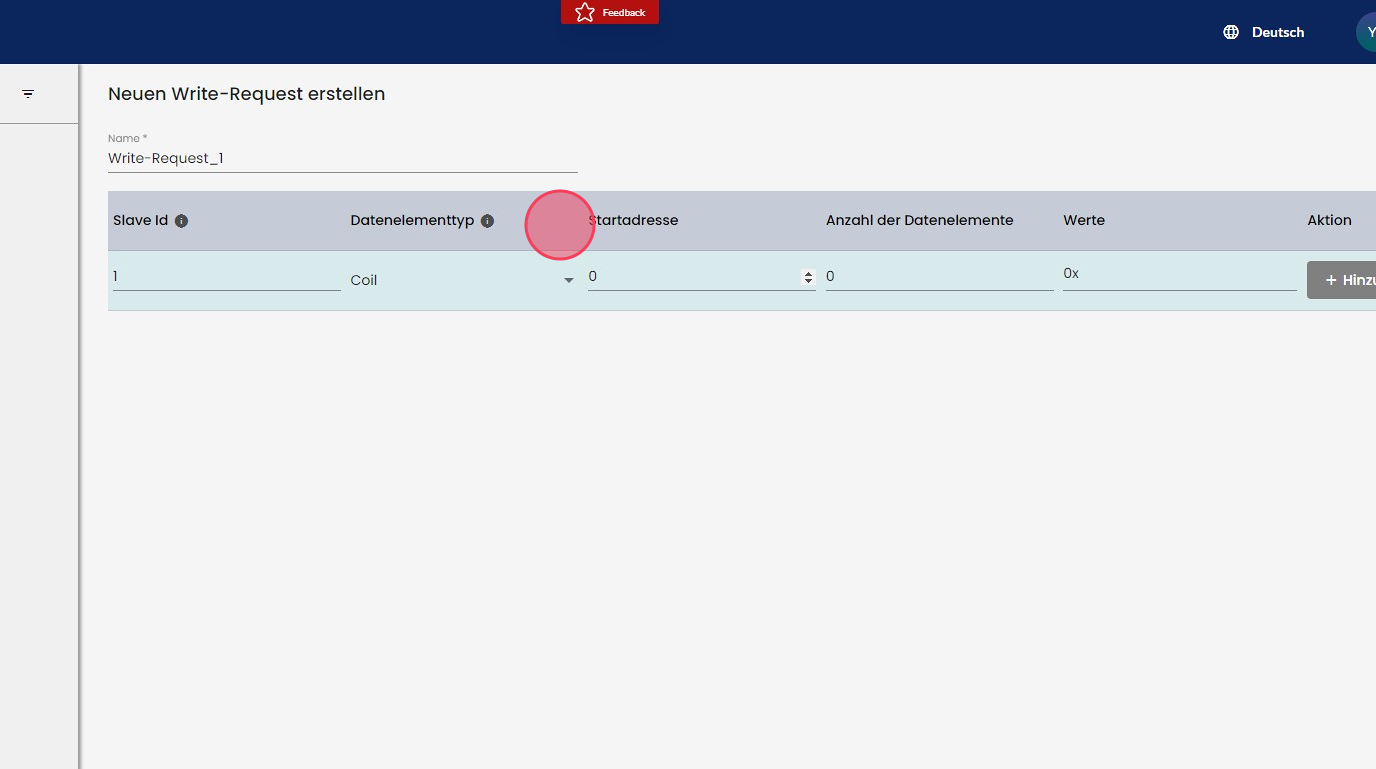Expand the Datenelementtyp dropdown arrow
The width and height of the screenshot is (1376, 769).
(569, 281)
